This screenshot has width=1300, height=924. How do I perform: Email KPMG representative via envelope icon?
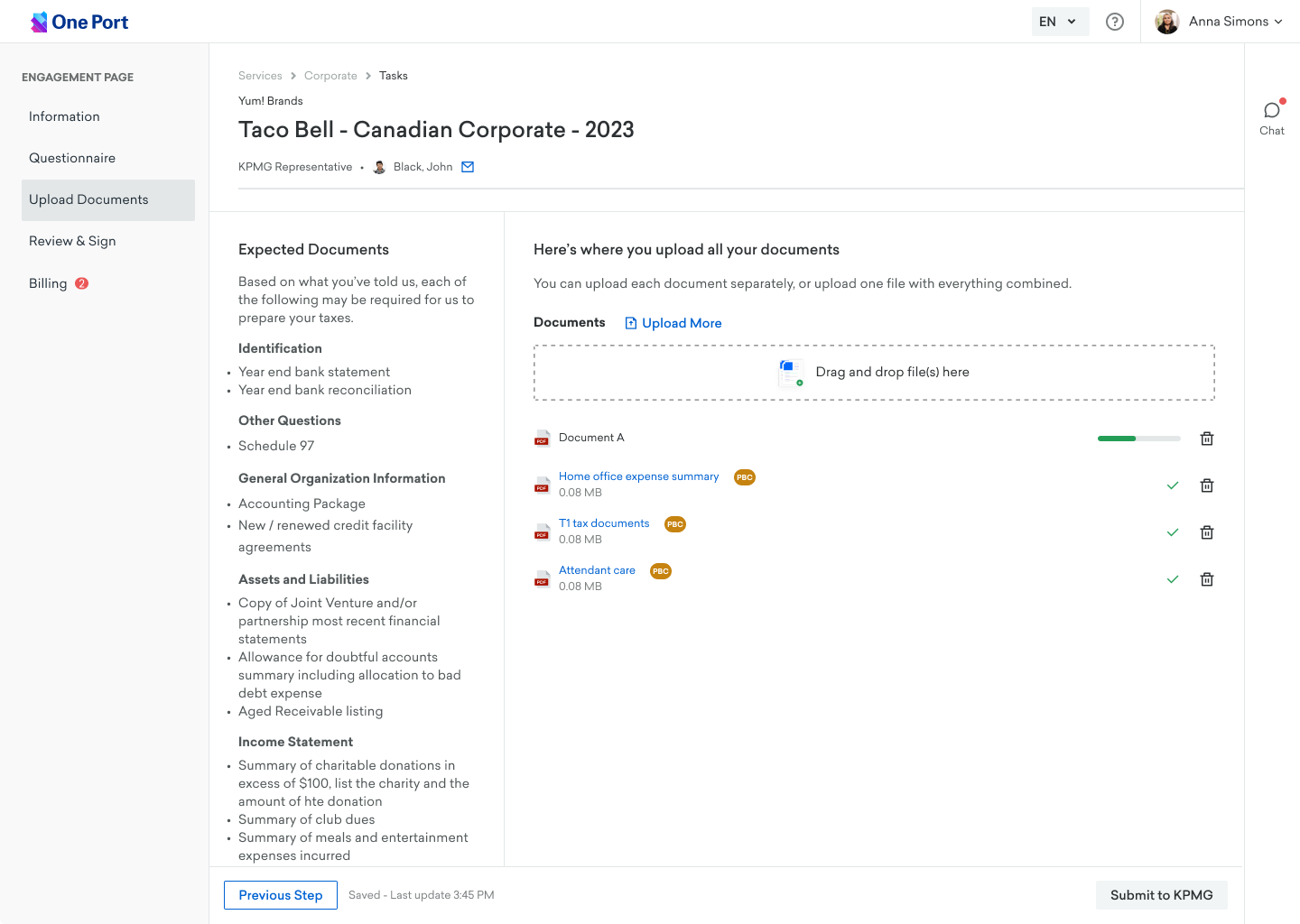click(x=468, y=167)
